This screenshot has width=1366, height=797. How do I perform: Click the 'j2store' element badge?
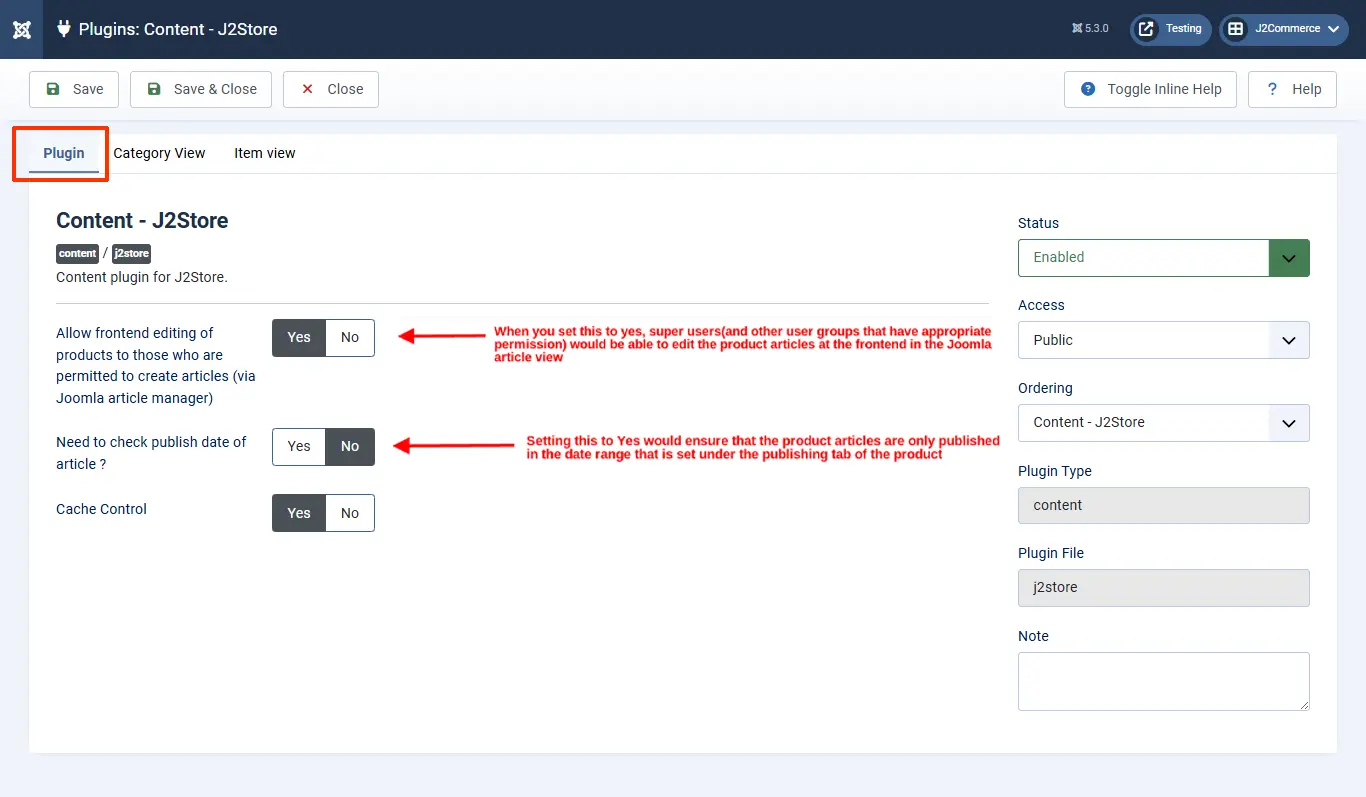131,254
